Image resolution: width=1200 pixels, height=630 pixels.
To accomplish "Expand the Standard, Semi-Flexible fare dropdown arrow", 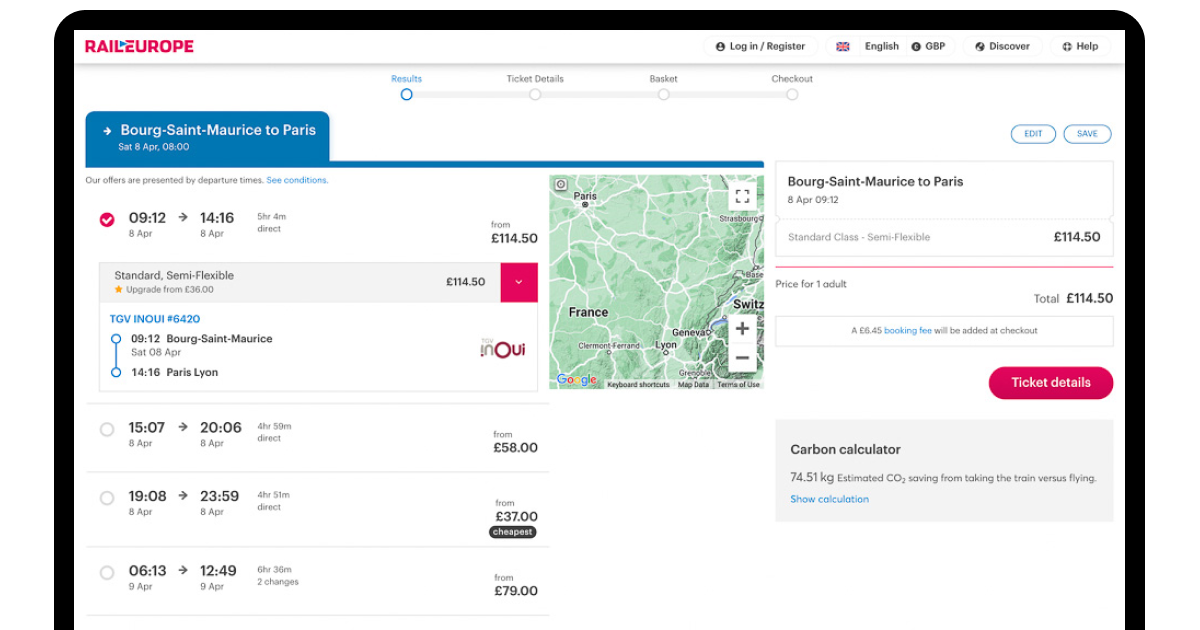I will point(519,282).
